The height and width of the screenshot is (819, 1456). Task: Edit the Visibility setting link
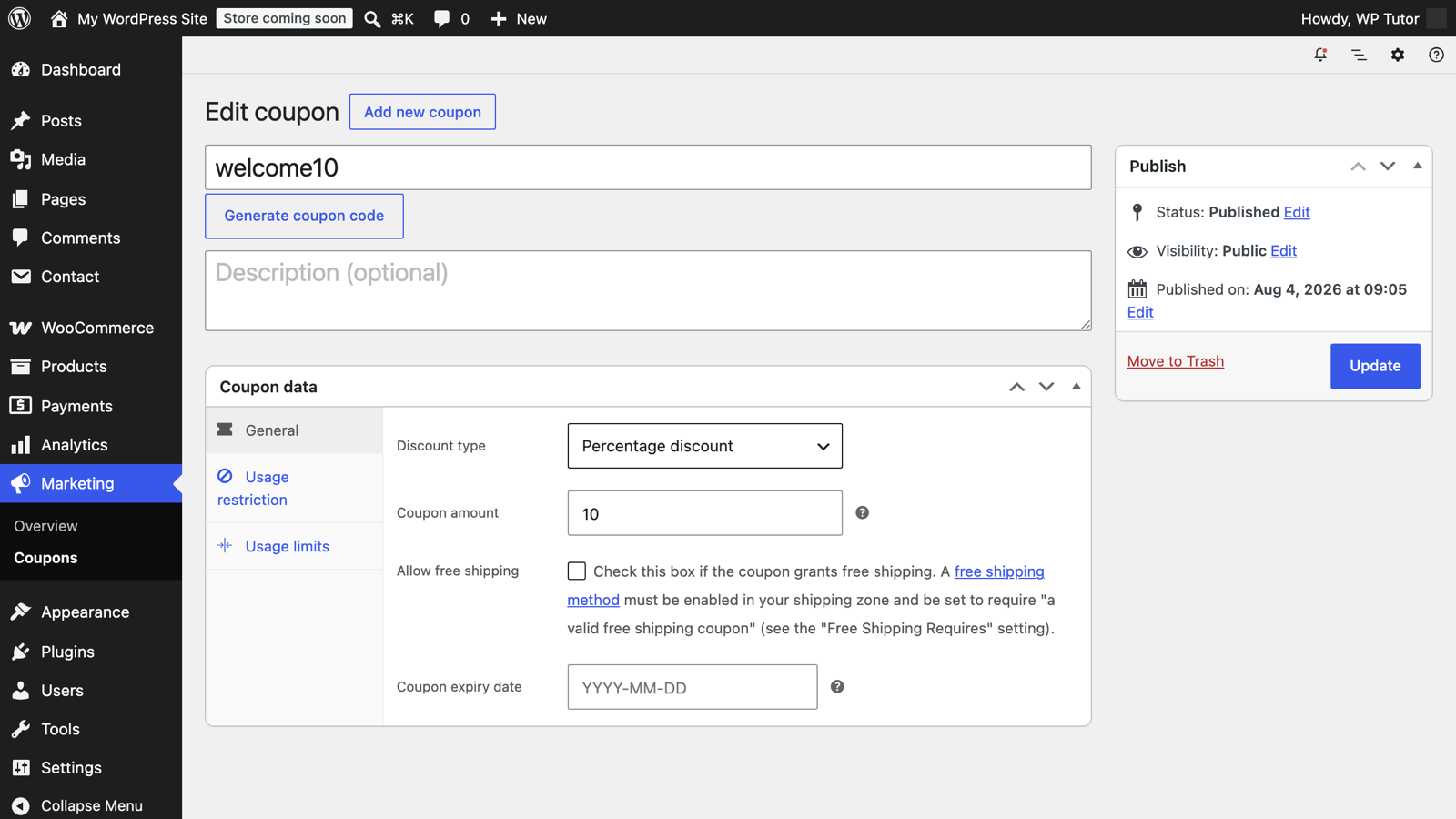1283,250
